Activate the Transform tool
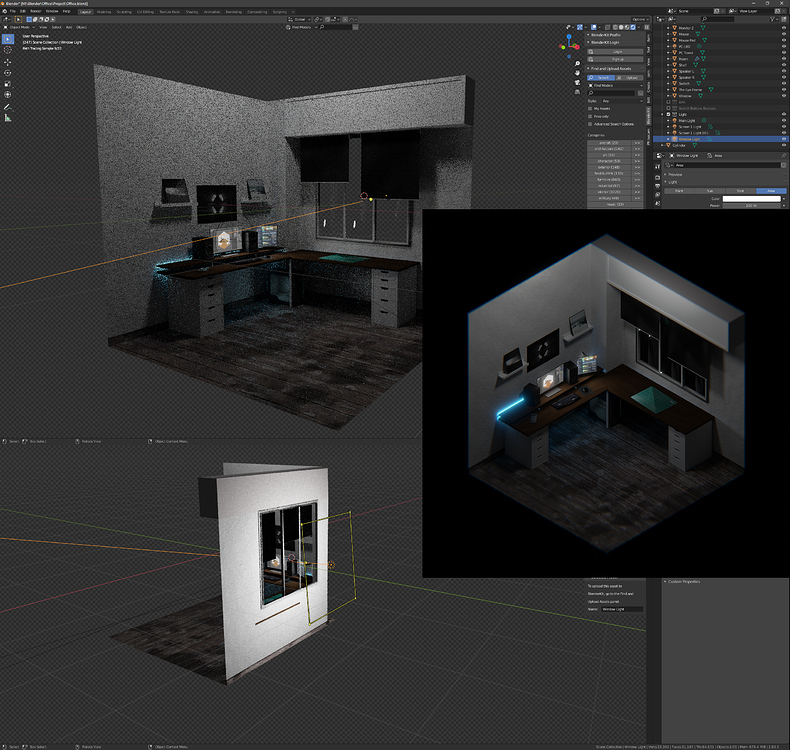The image size is (790, 750). click(x=8, y=94)
